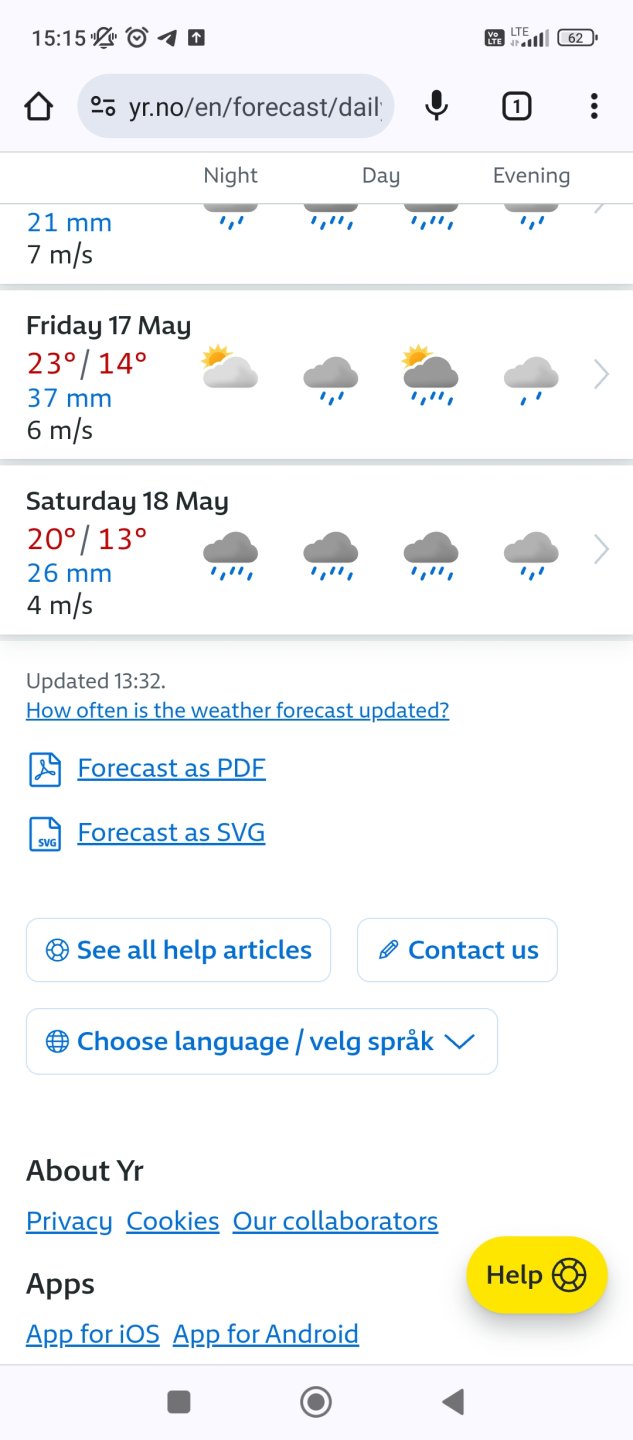Tap the browser home icon

(x=39, y=106)
